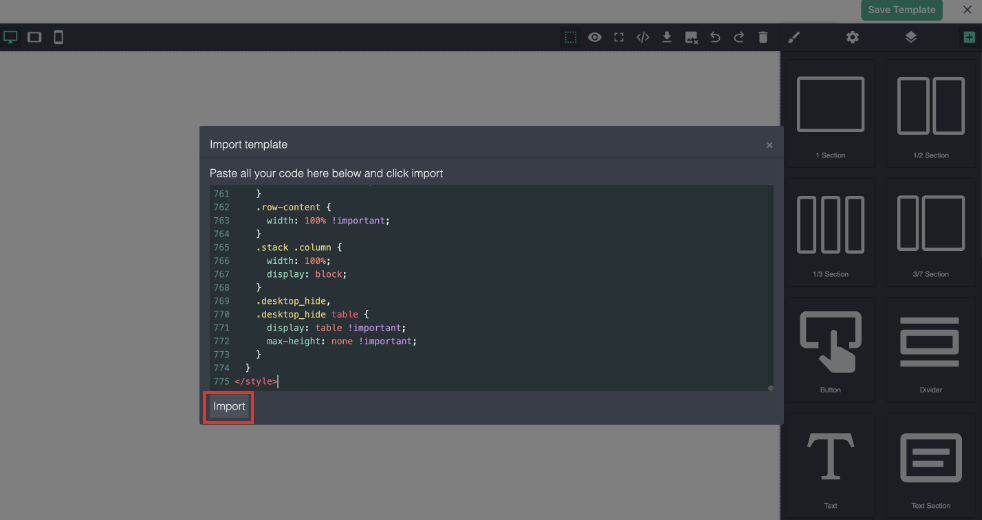
Task: Toggle component outline borders
Action: click(x=570, y=37)
